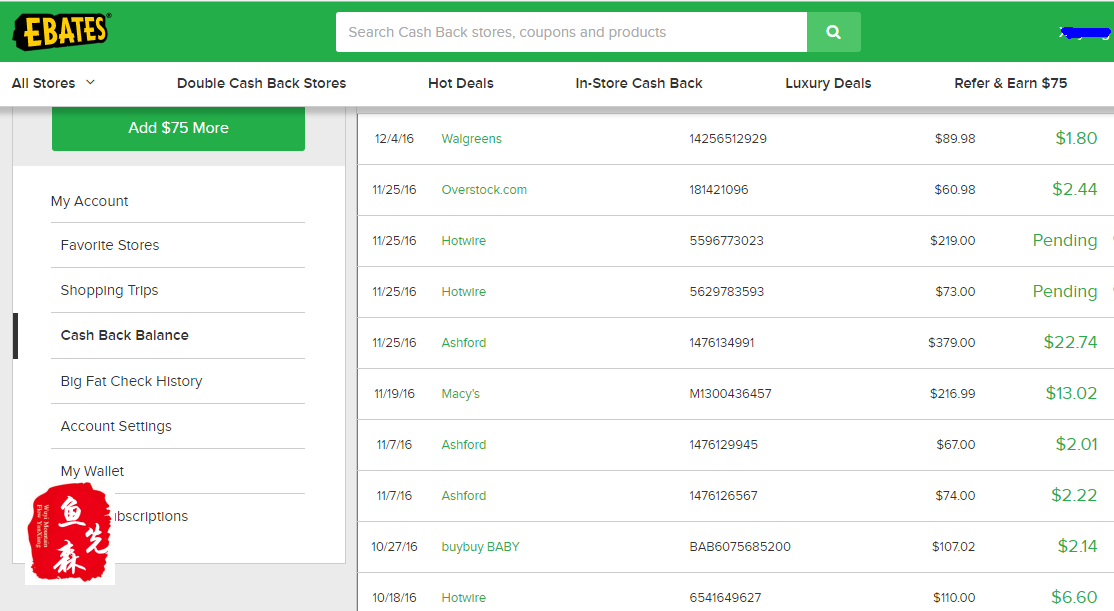Click the $2.44 cash back amount

tap(1074, 190)
